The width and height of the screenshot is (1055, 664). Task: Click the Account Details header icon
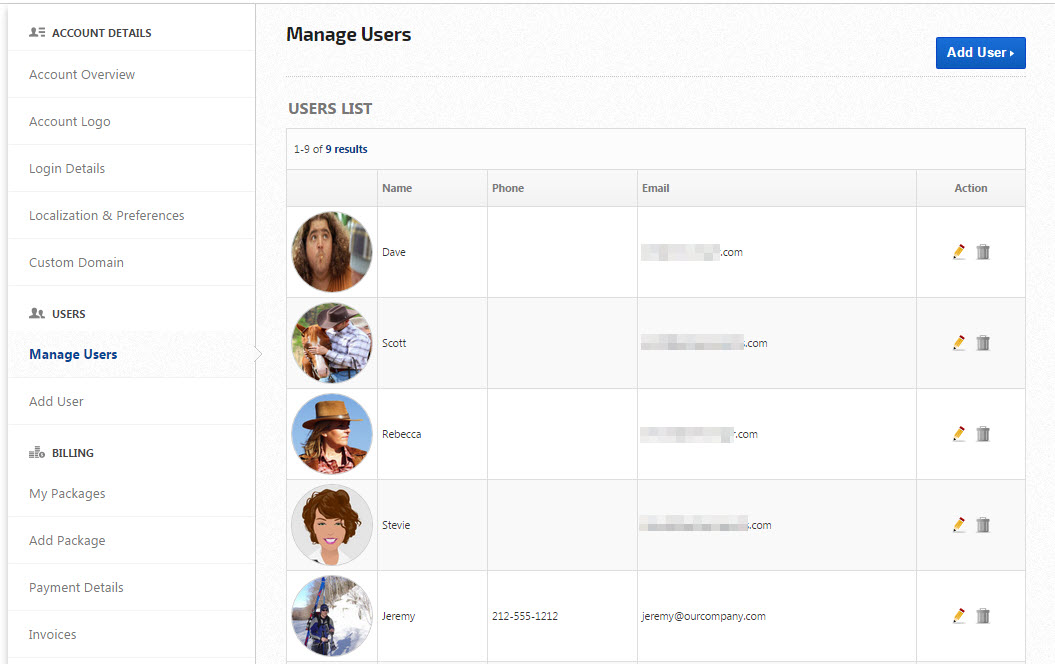coord(37,32)
